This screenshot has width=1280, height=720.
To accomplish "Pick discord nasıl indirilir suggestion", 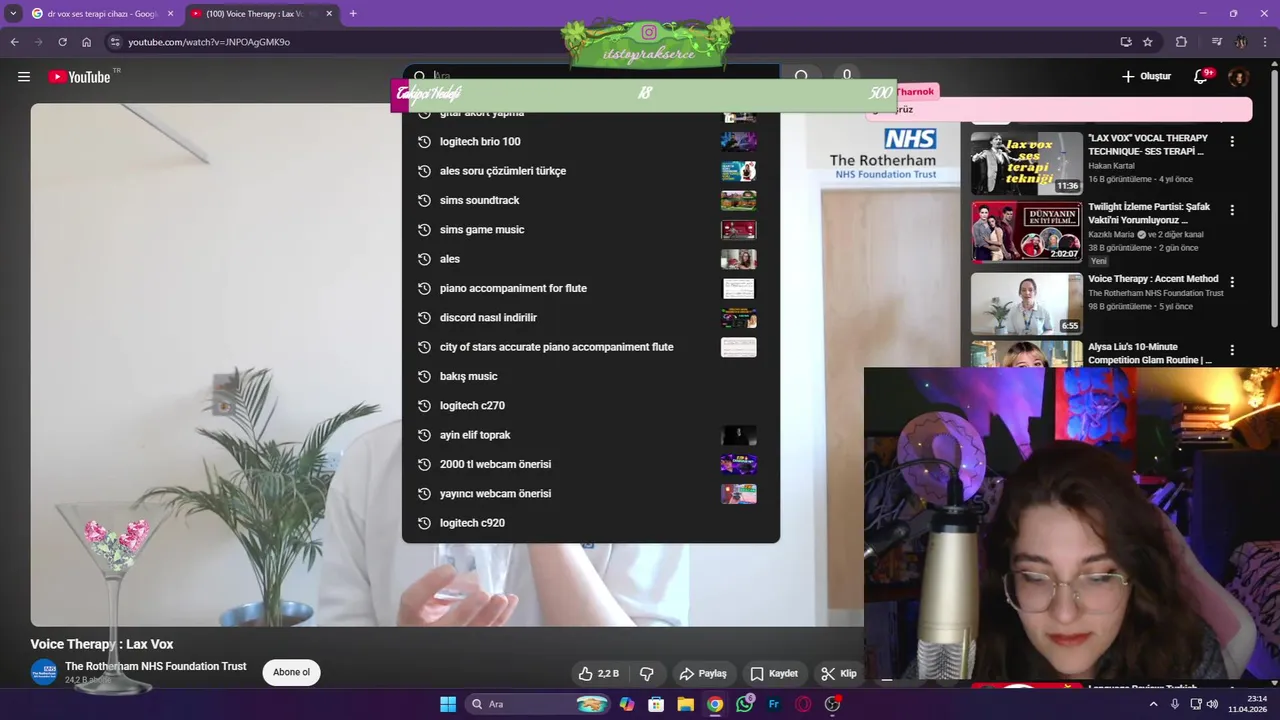I will point(590,317).
